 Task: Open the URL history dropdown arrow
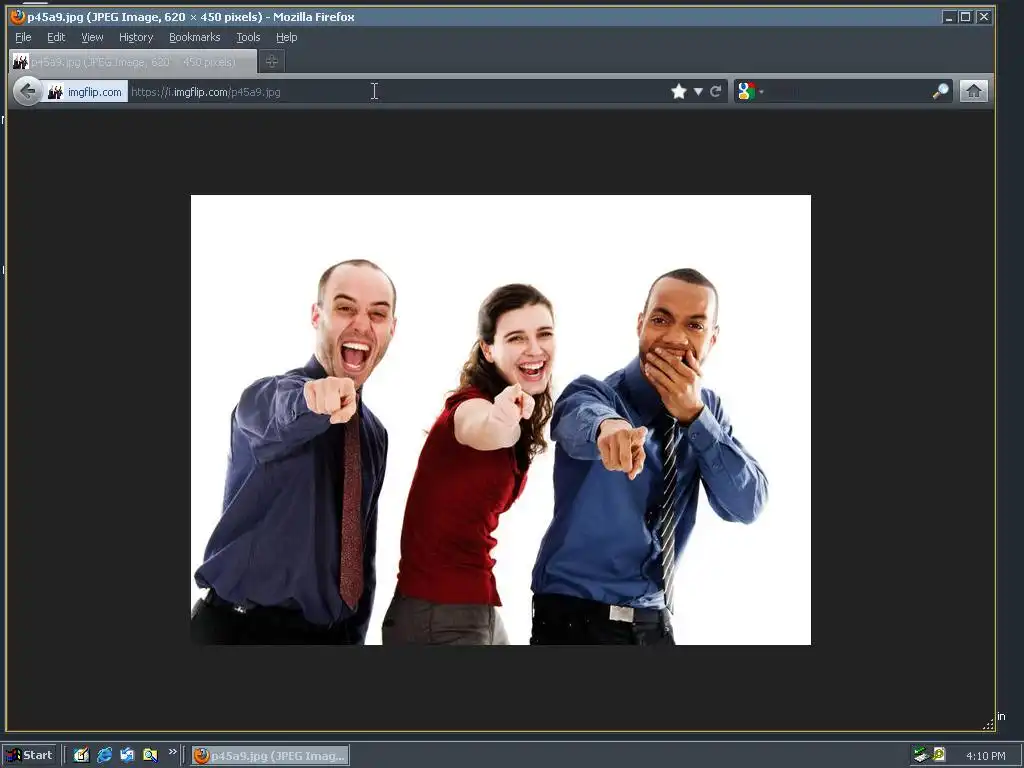pos(698,92)
